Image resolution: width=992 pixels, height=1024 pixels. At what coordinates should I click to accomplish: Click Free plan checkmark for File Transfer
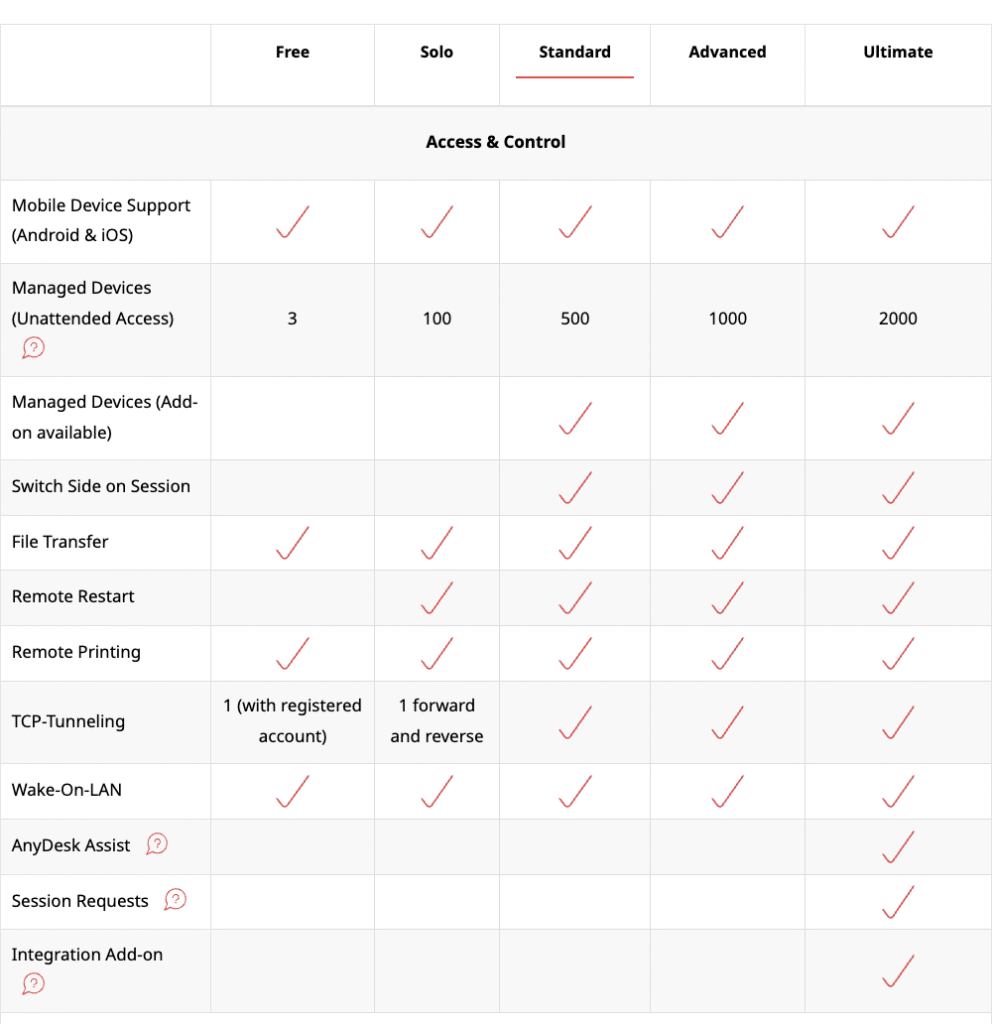tap(292, 543)
